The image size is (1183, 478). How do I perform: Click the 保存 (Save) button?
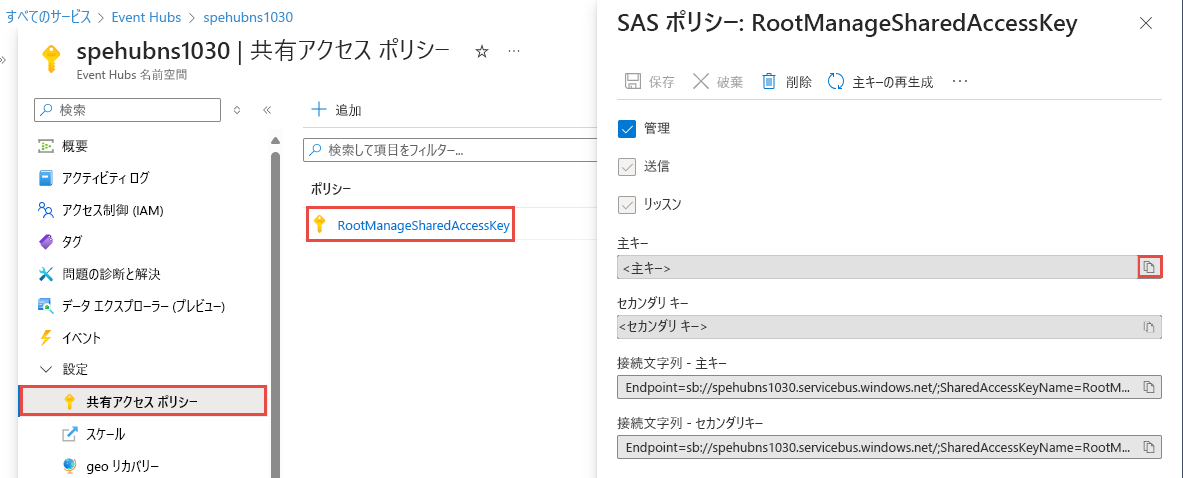(650, 82)
